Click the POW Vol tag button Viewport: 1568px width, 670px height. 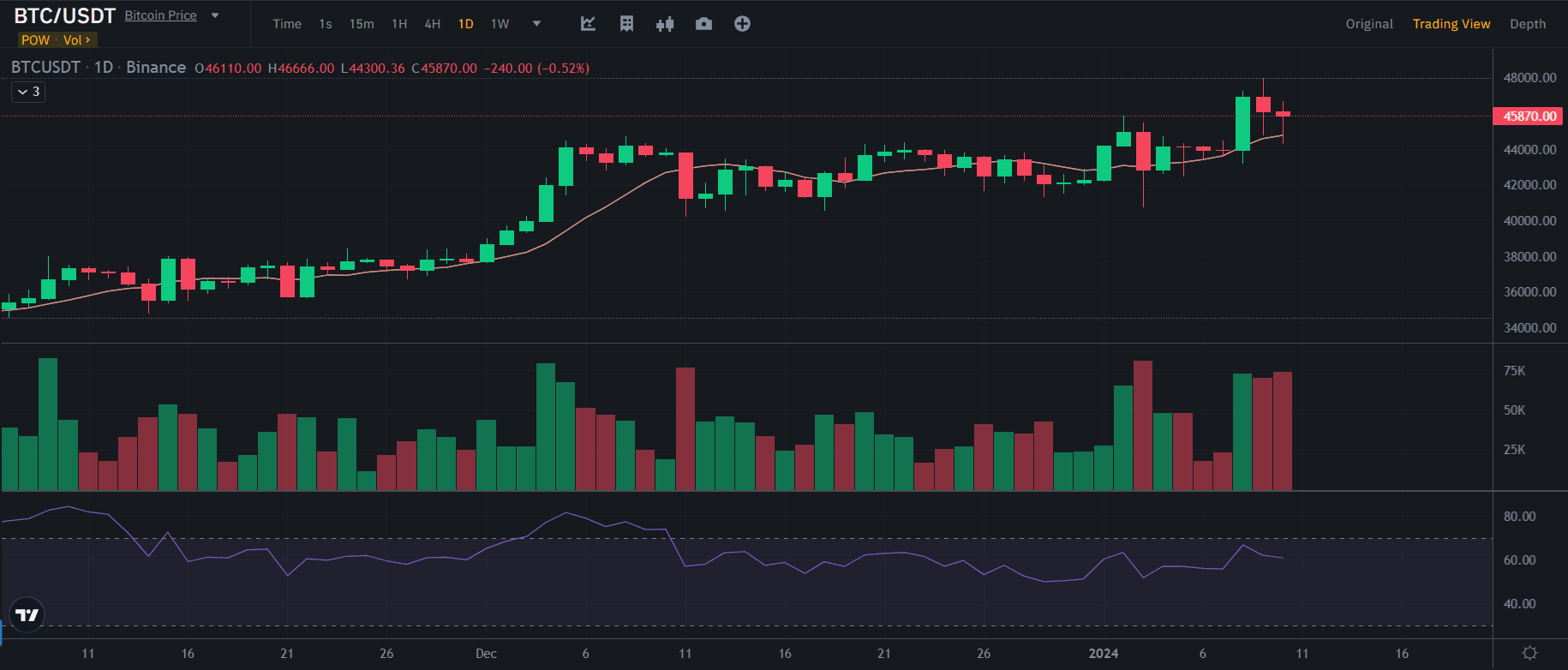[57, 40]
